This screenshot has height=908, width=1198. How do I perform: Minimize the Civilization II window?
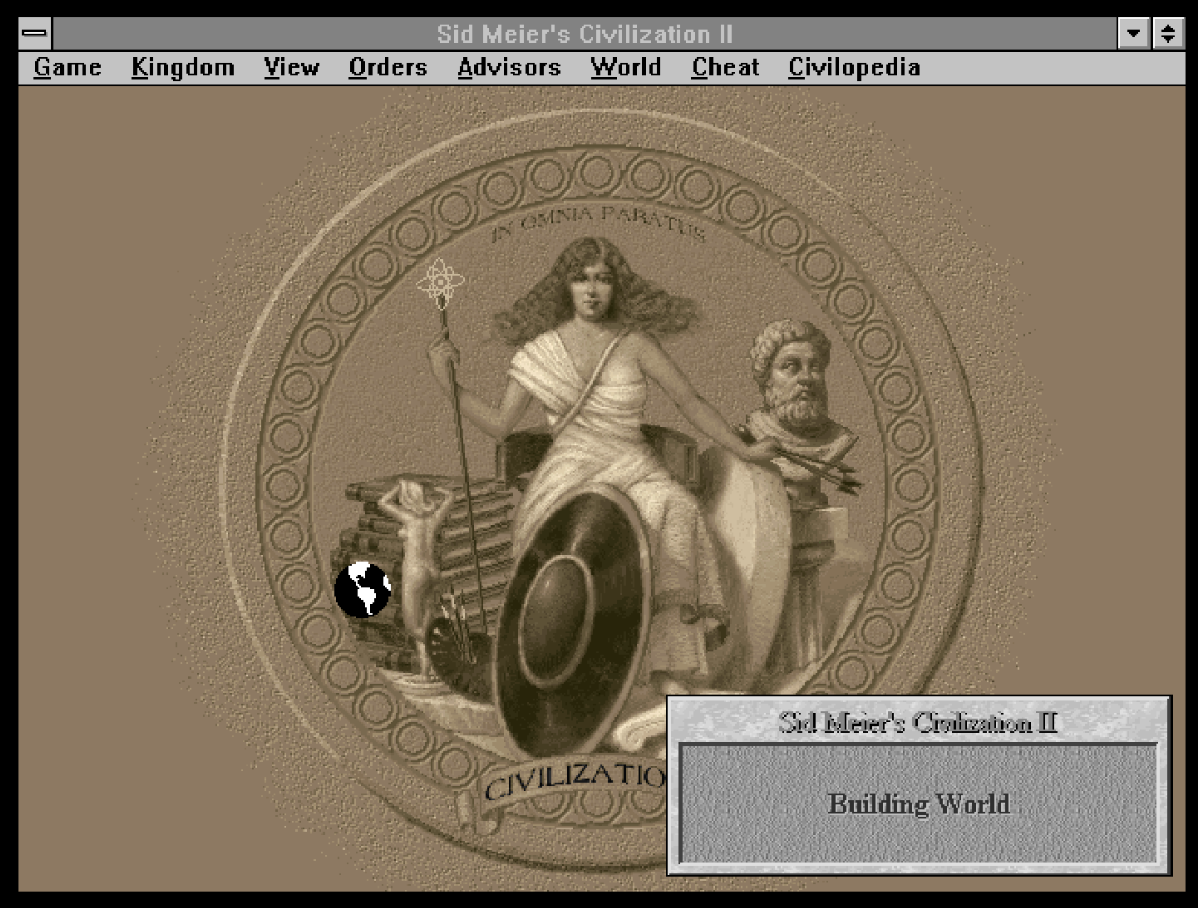(x=1133, y=34)
